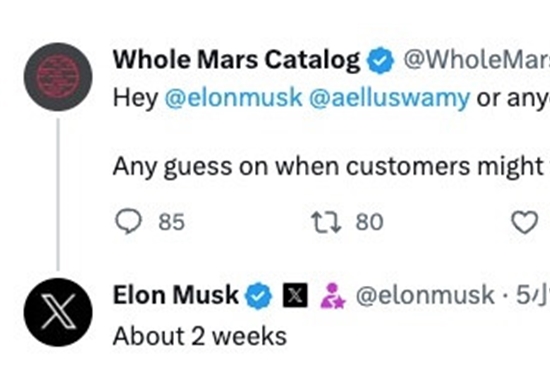
Task: Click the blue verified badge beside Elon Musk
Action: tap(259, 296)
